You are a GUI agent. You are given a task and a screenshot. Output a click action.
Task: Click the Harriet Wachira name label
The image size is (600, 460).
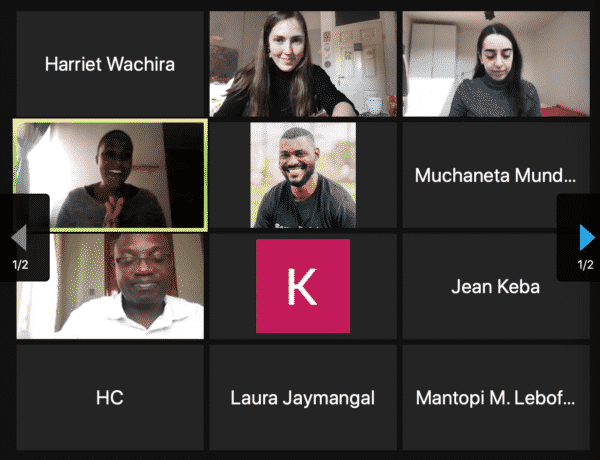coord(110,64)
